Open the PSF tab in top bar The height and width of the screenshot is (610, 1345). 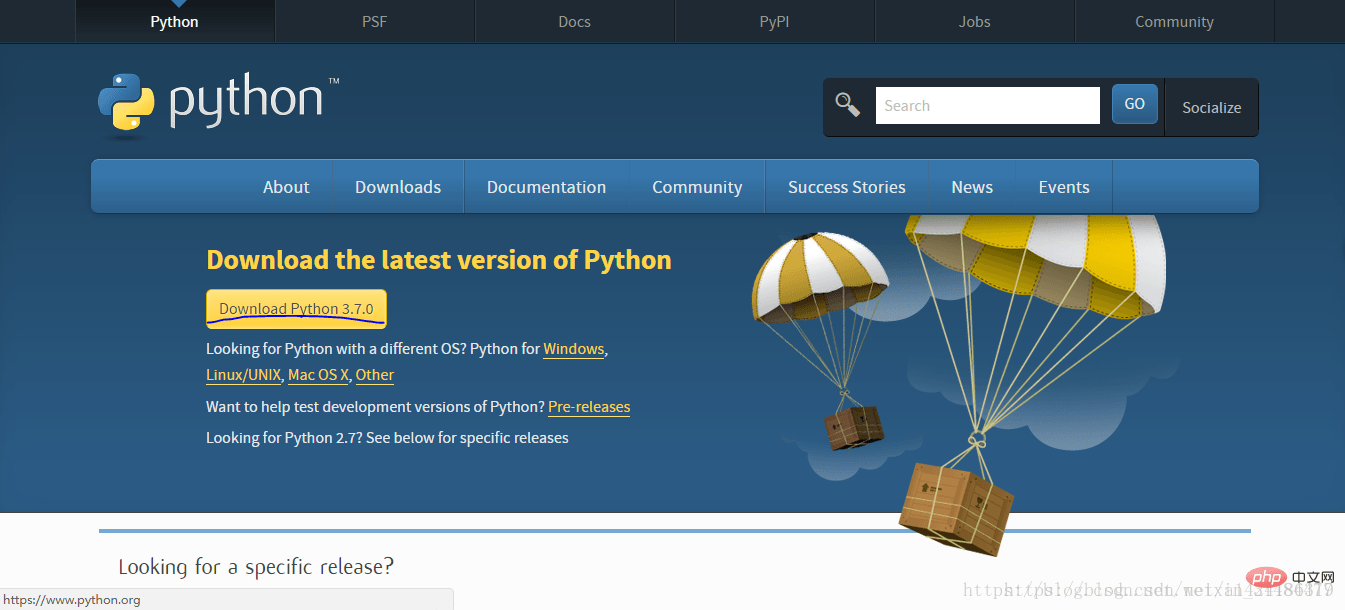pyautogui.click(x=374, y=22)
